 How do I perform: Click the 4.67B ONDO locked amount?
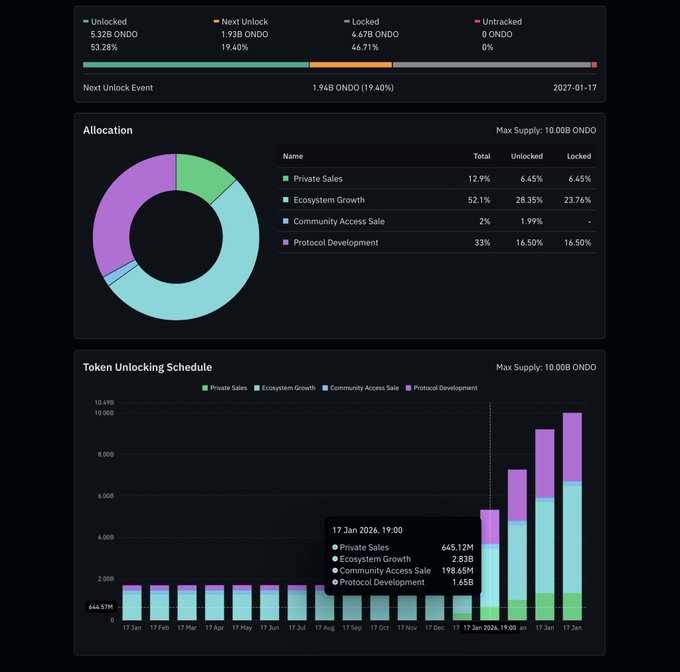click(375, 34)
